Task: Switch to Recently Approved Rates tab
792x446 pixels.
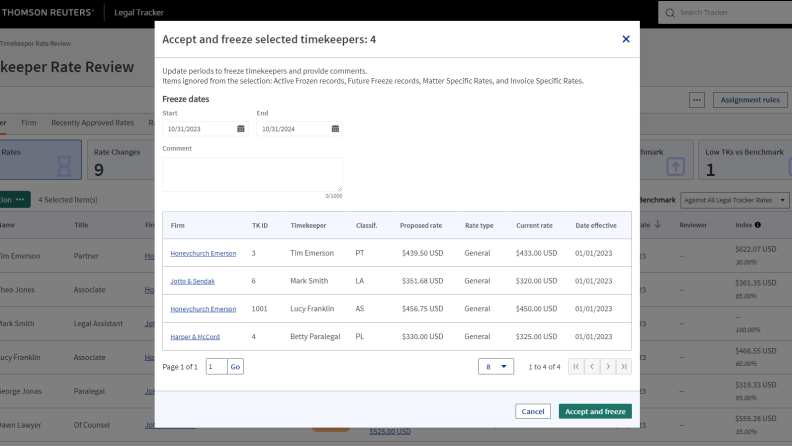Action: (x=92, y=123)
